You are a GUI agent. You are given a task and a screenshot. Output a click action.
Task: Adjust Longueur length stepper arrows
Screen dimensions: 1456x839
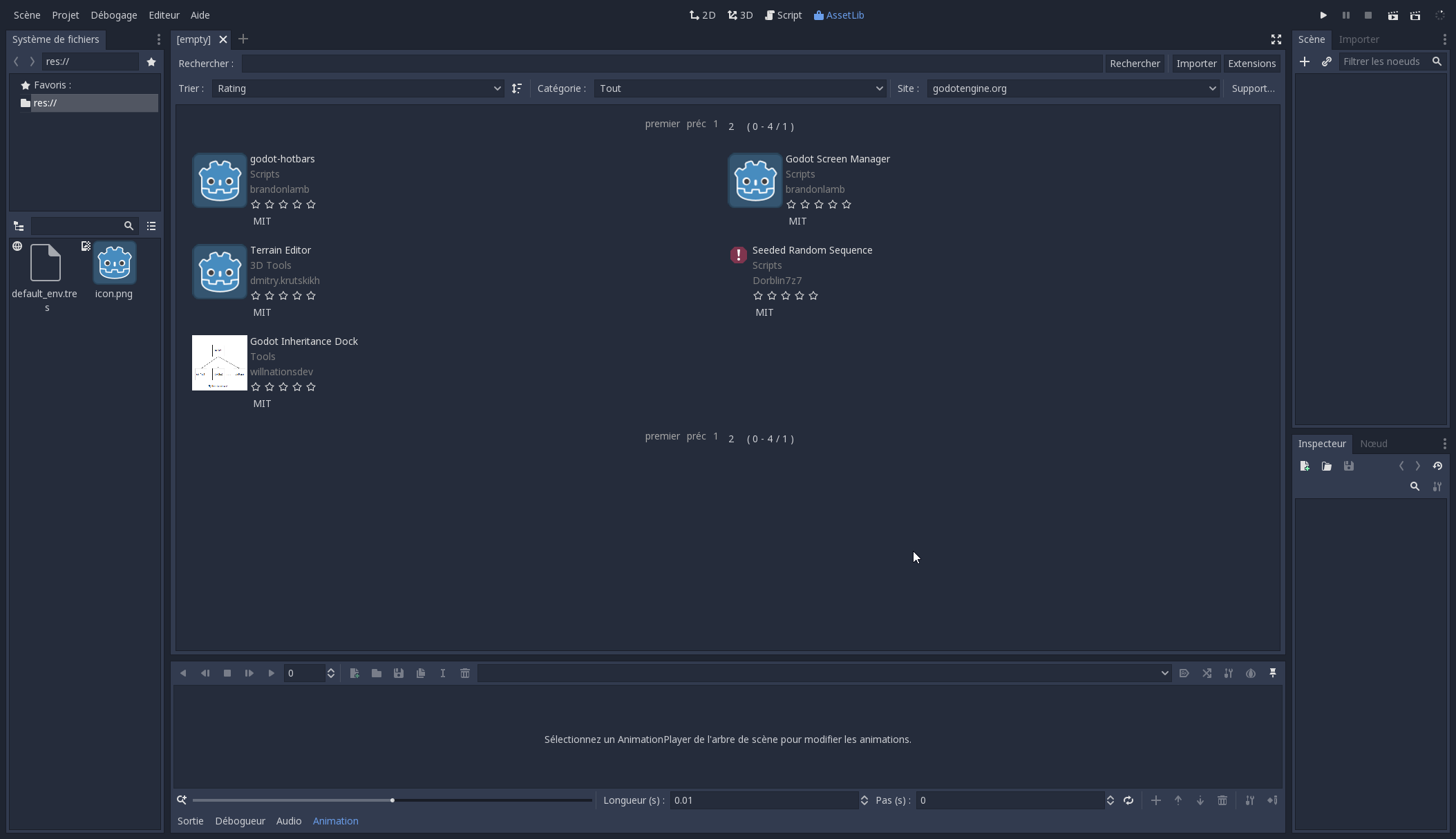[864, 800]
